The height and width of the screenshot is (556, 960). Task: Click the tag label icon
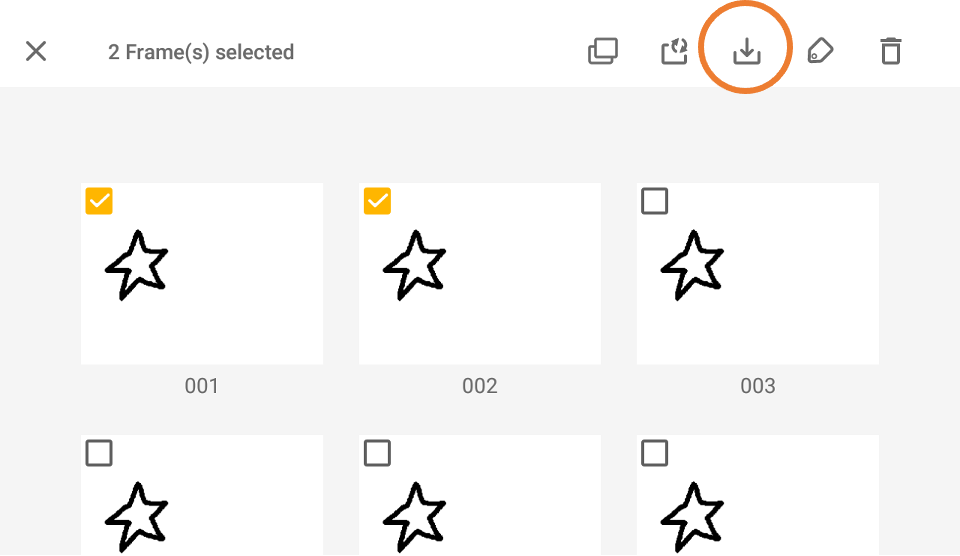[x=820, y=51]
